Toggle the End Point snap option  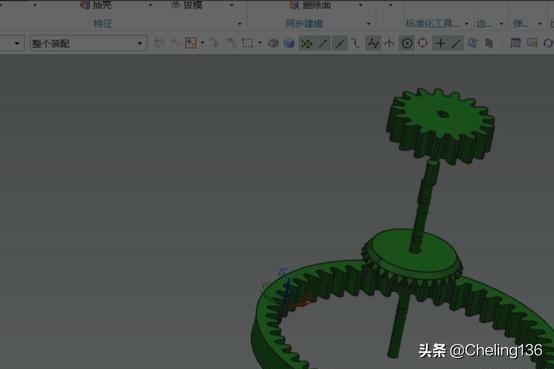pyautogui.click(x=323, y=43)
